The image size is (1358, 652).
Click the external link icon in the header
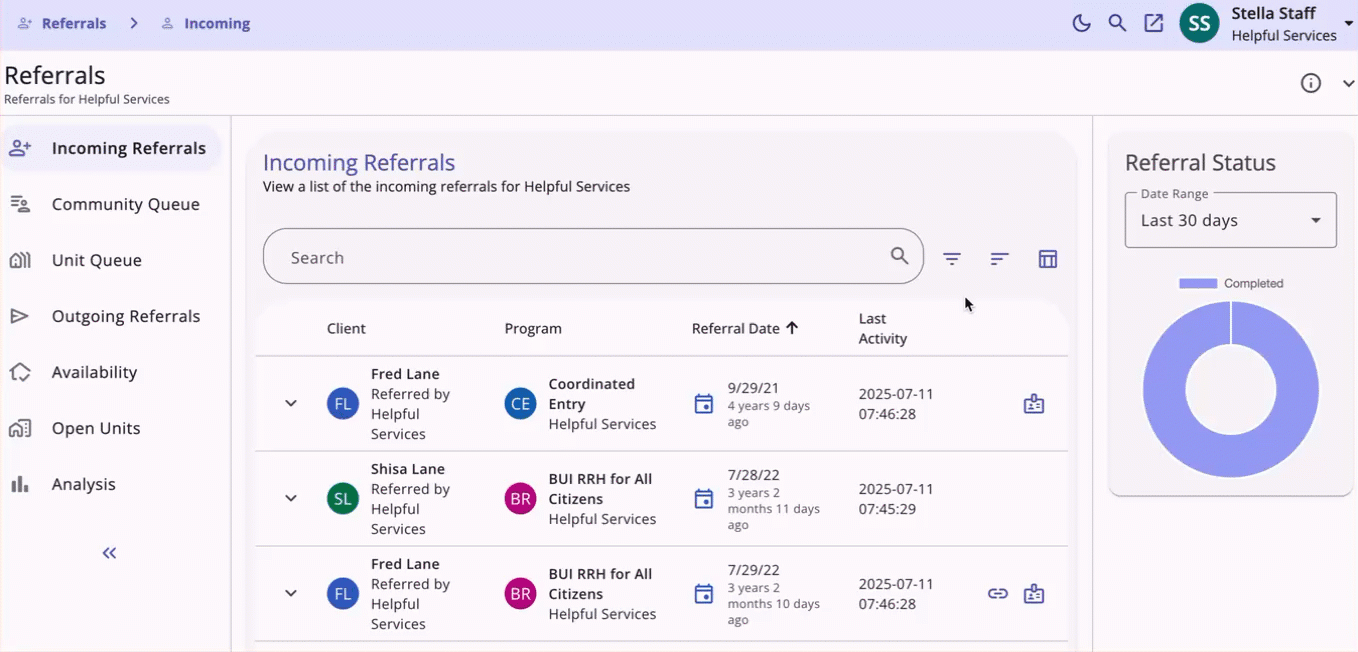(x=1153, y=22)
